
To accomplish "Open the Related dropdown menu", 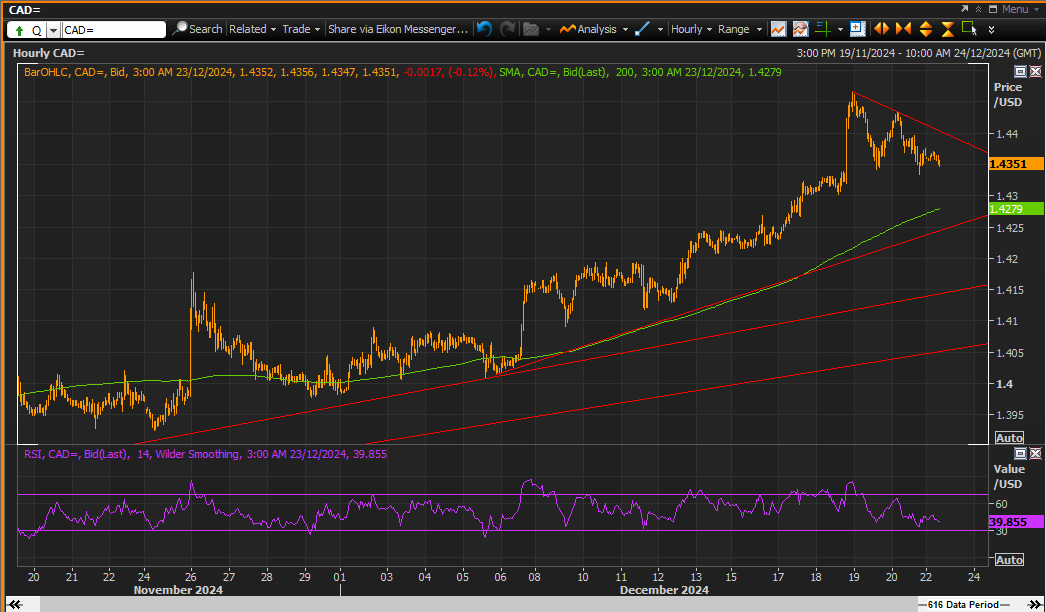I will point(252,29).
